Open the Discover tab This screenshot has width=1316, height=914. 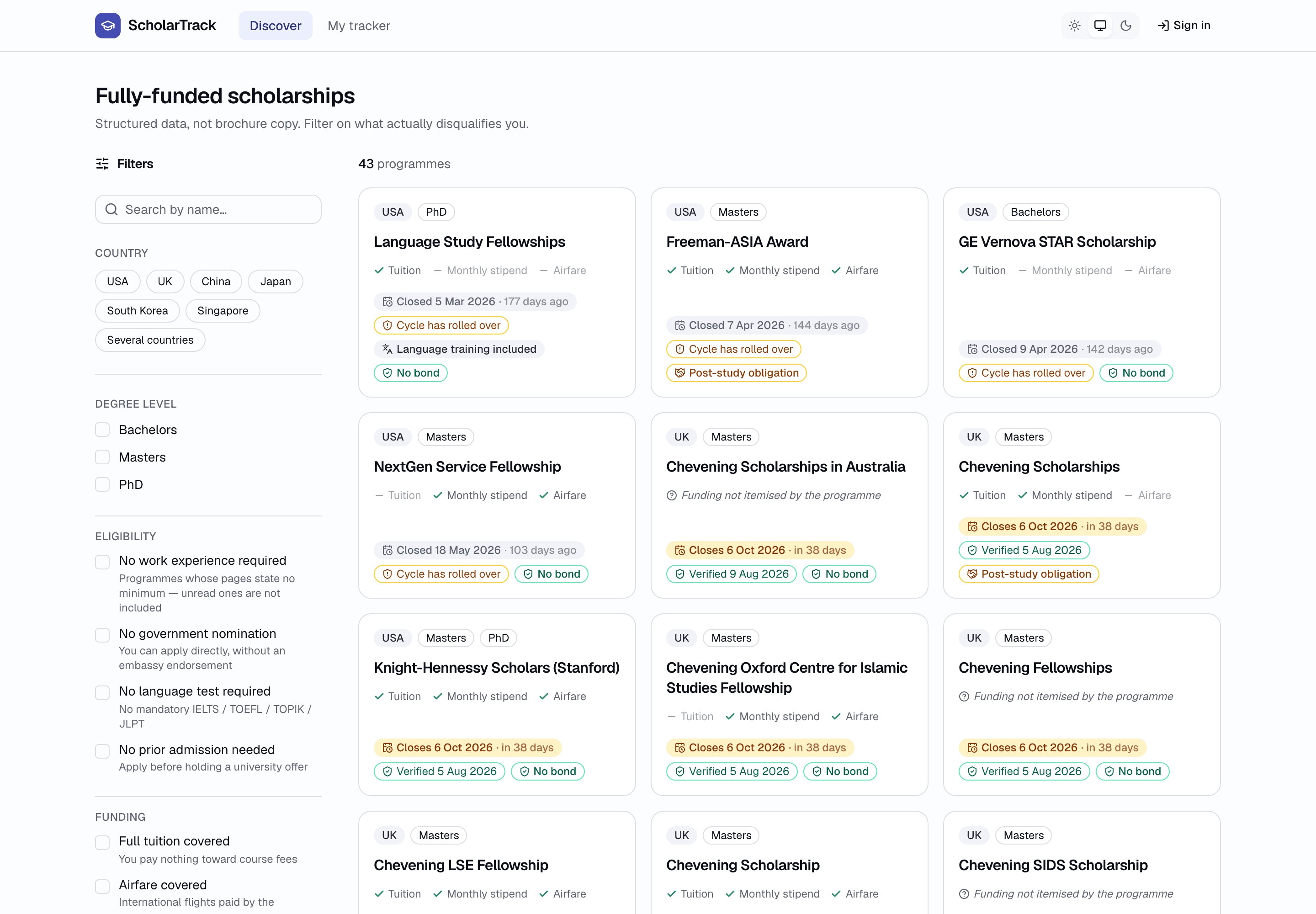[276, 26]
